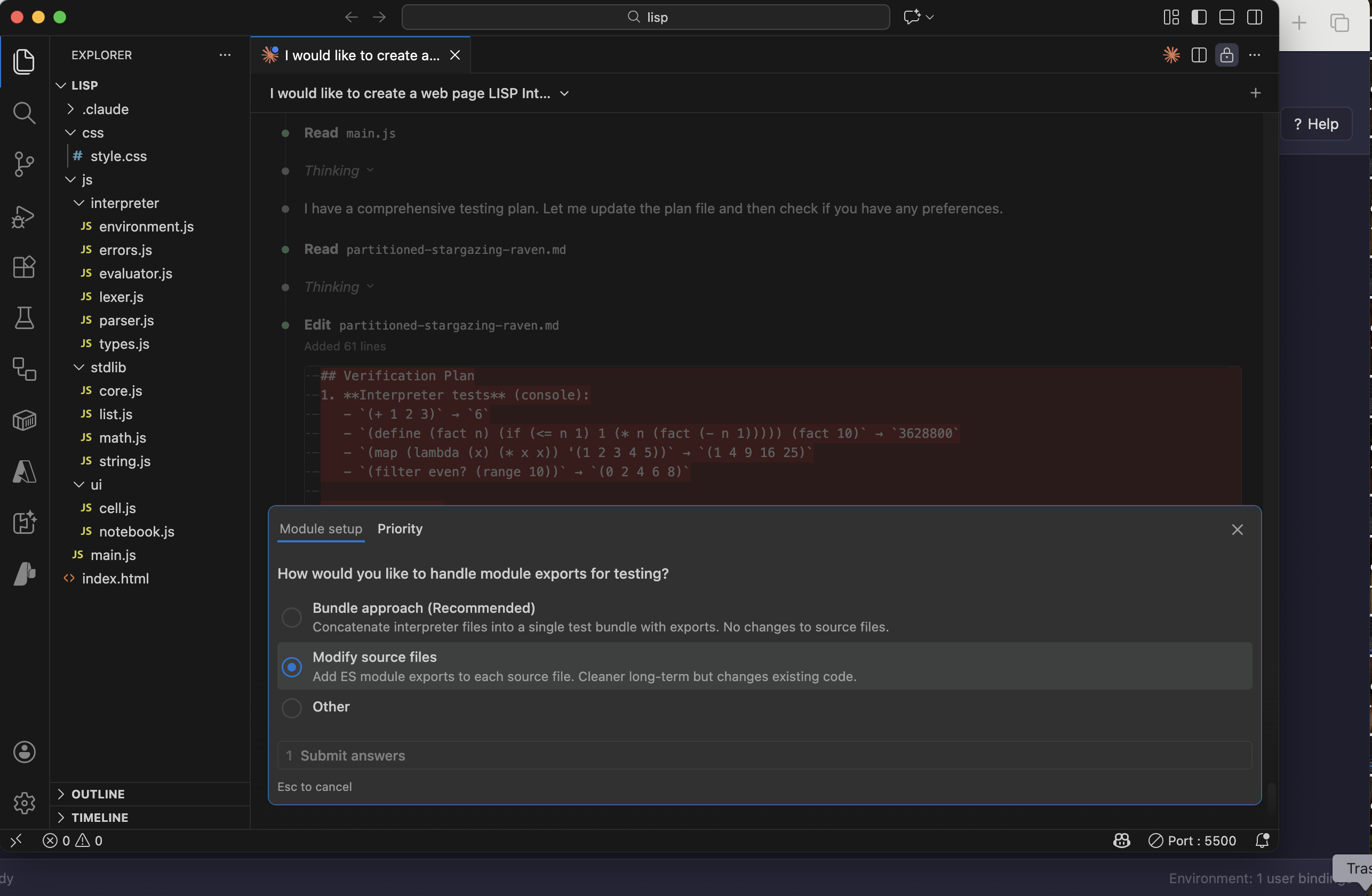Open the Source Control panel

point(24,164)
